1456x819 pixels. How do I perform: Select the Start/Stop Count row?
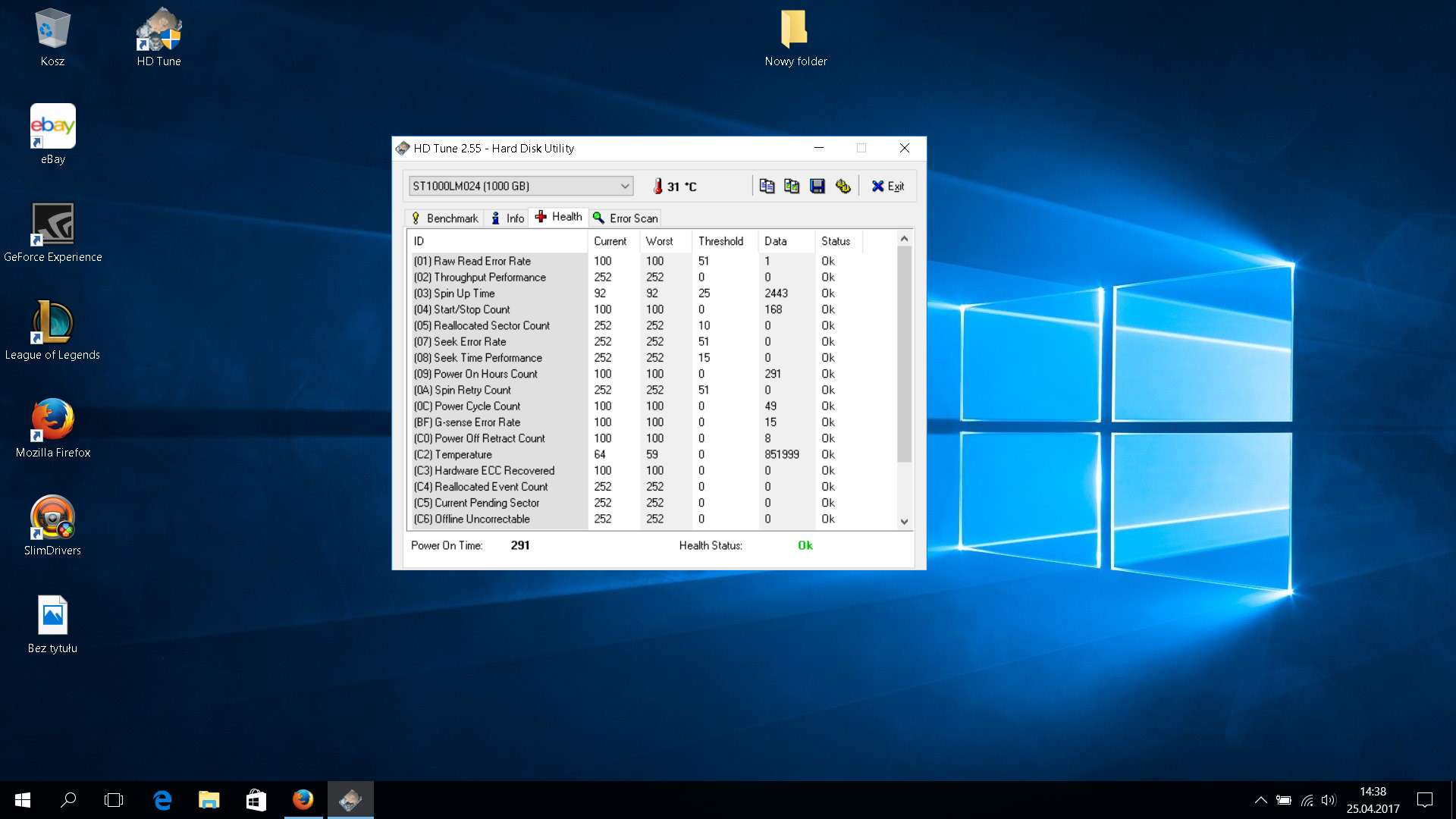[652, 309]
